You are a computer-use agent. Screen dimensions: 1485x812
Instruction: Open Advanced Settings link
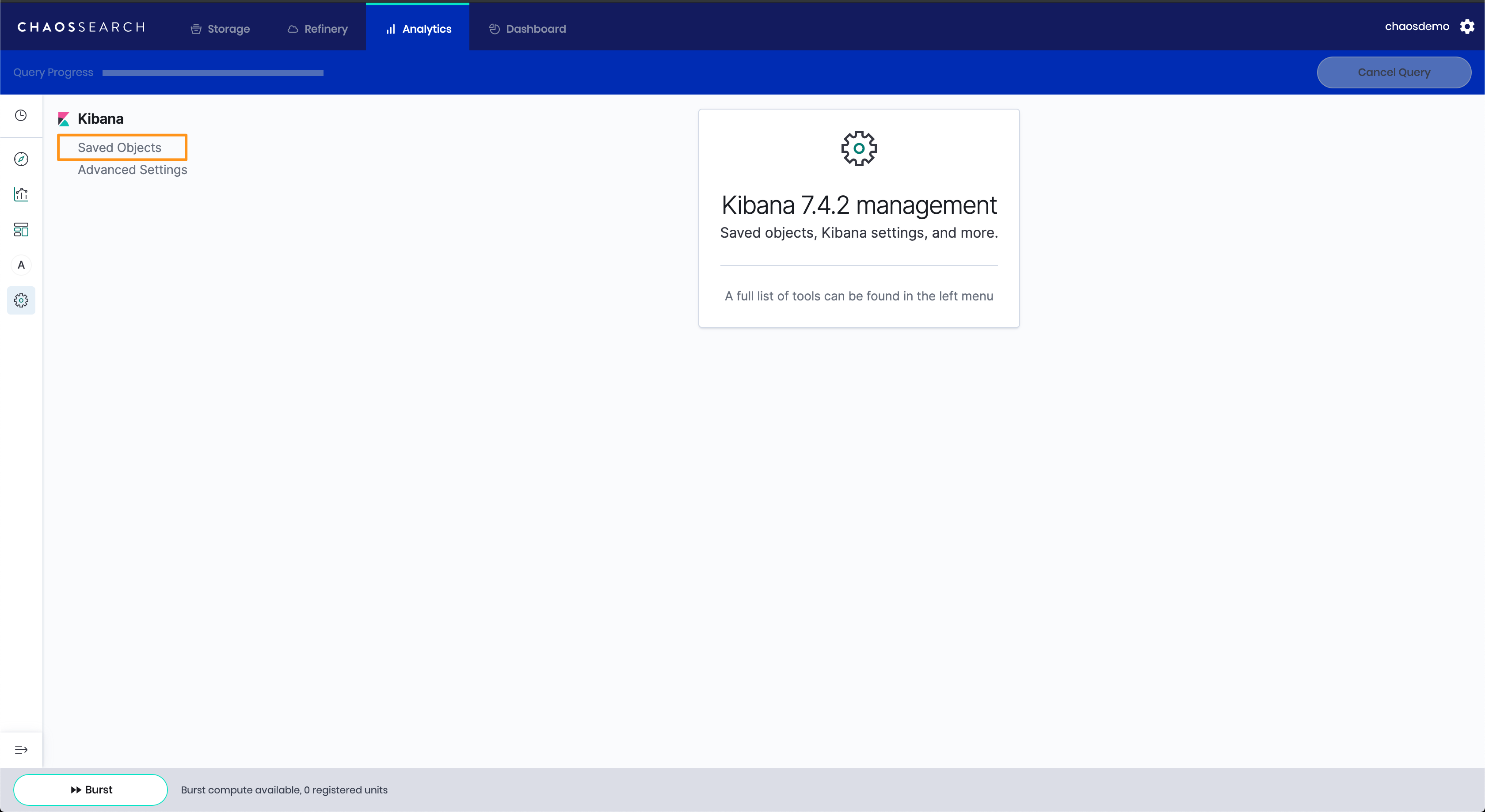(x=132, y=170)
